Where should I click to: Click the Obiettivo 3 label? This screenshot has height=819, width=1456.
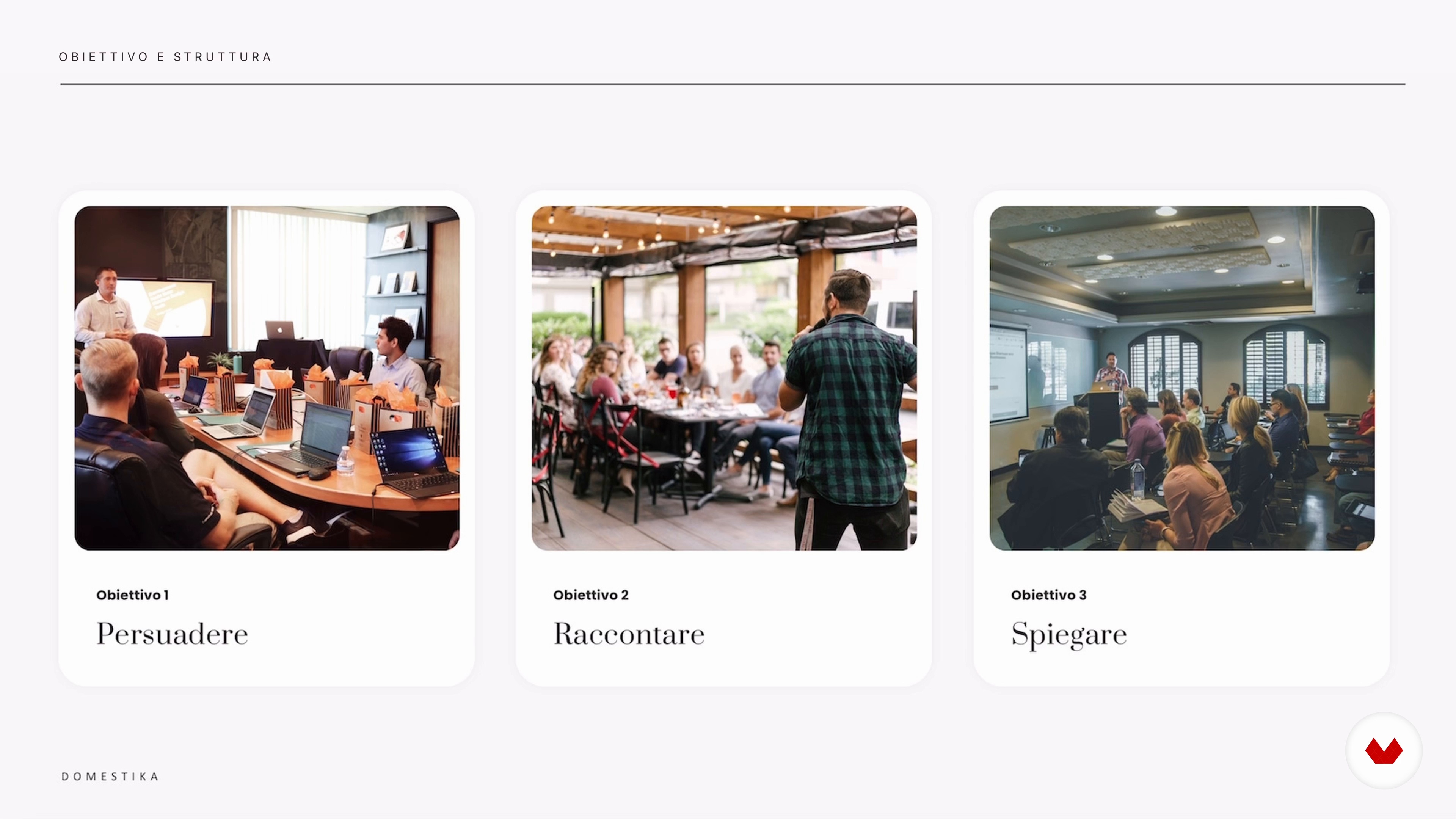pyautogui.click(x=1048, y=595)
